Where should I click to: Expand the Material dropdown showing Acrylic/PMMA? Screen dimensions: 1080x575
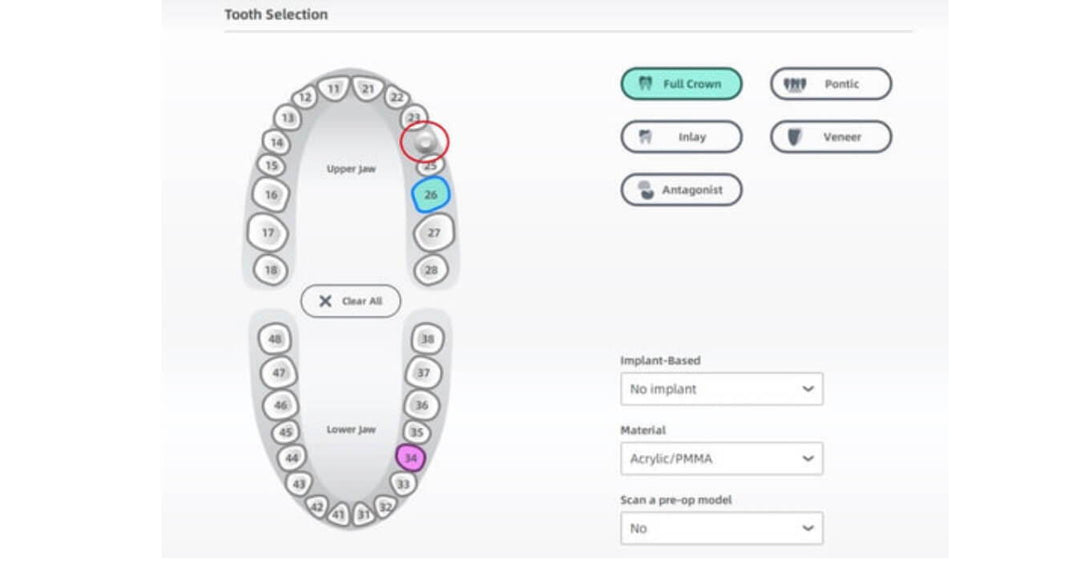click(x=721, y=459)
